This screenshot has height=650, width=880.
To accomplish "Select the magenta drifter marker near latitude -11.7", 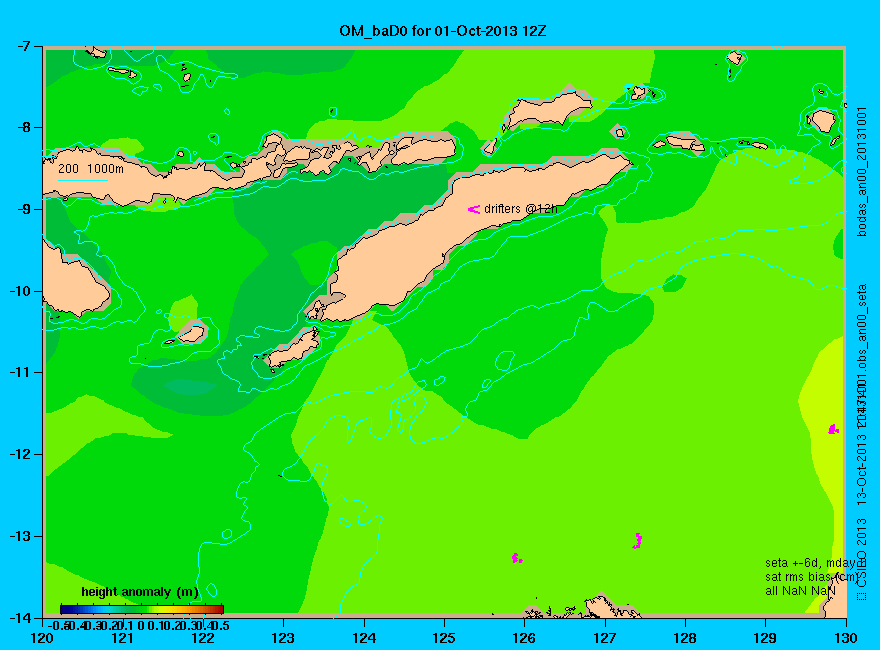I will 833,429.
